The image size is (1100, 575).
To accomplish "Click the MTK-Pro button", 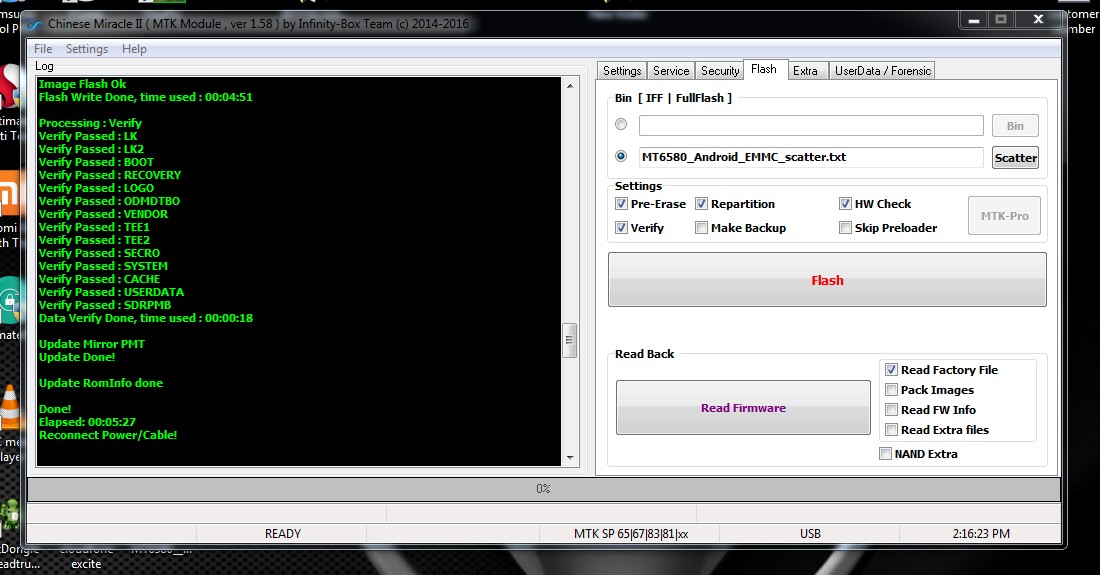I will pos(1005,216).
